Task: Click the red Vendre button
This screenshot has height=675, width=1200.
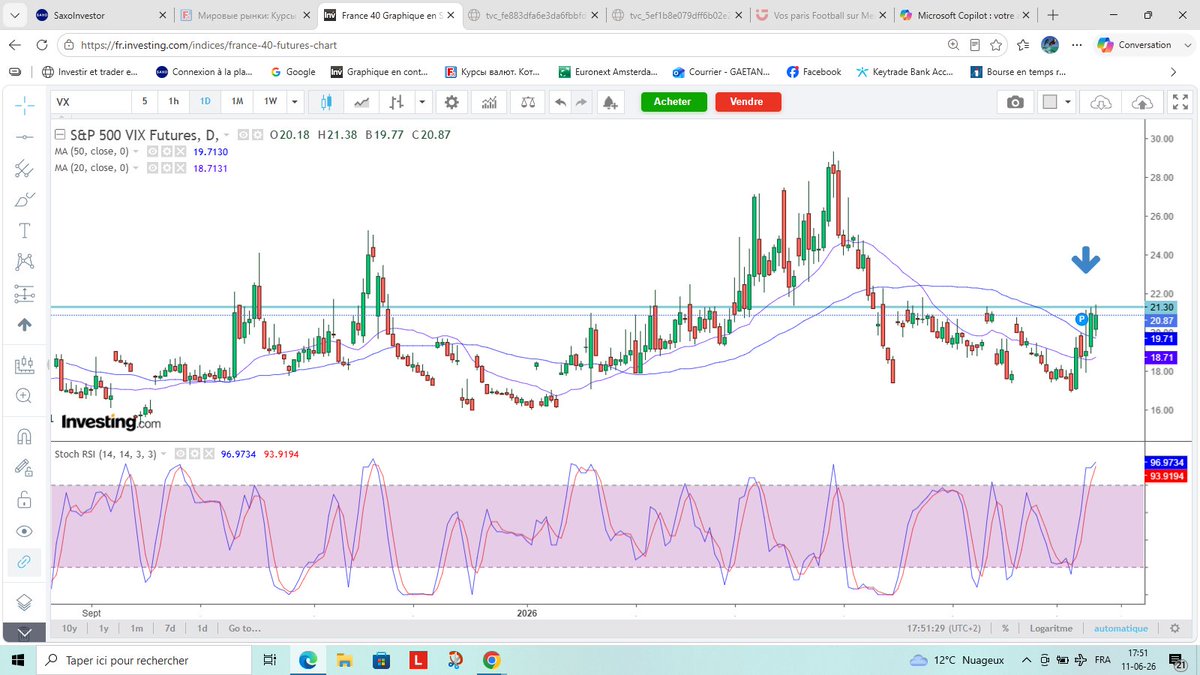Action: pyautogui.click(x=747, y=102)
